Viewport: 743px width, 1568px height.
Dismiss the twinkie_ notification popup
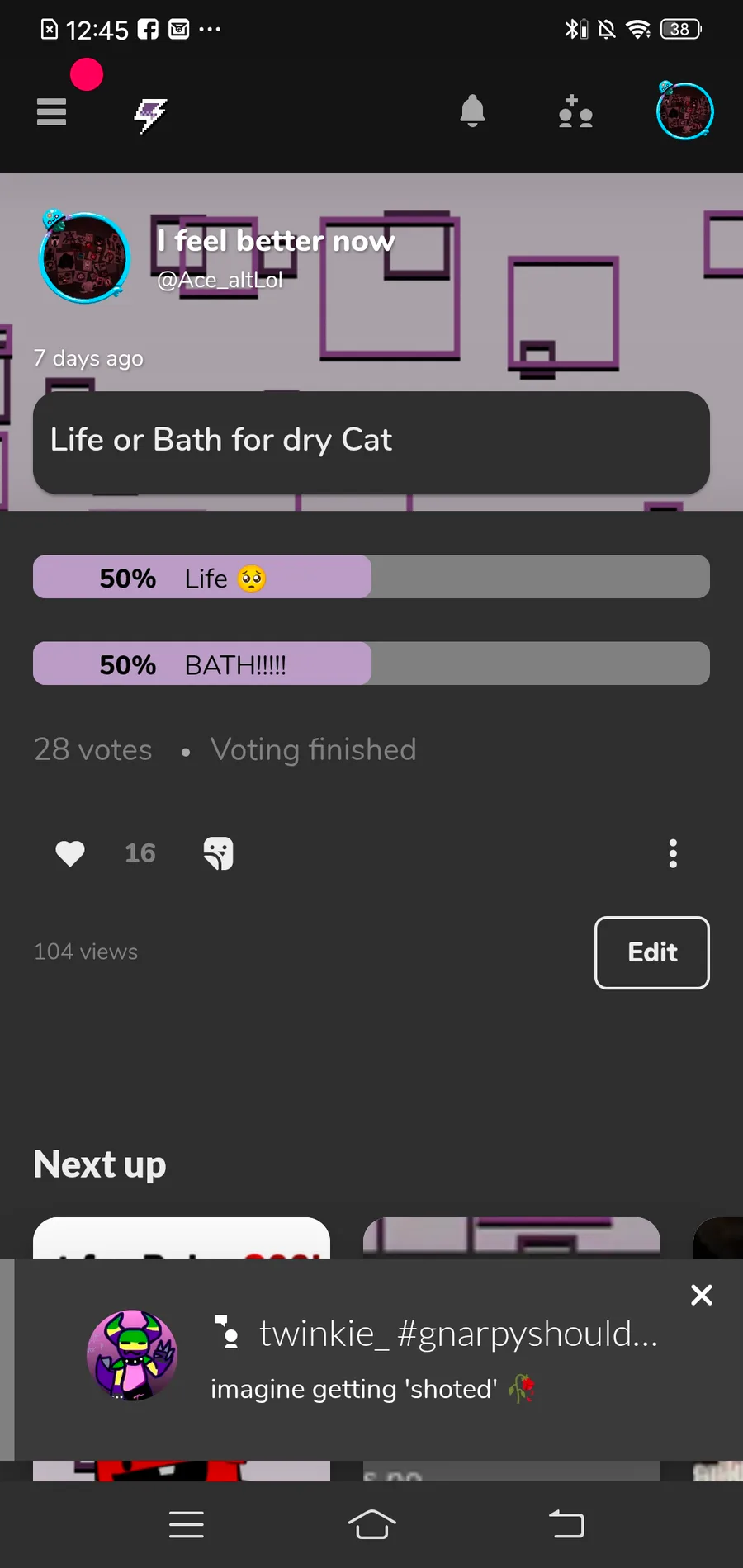tap(702, 1295)
